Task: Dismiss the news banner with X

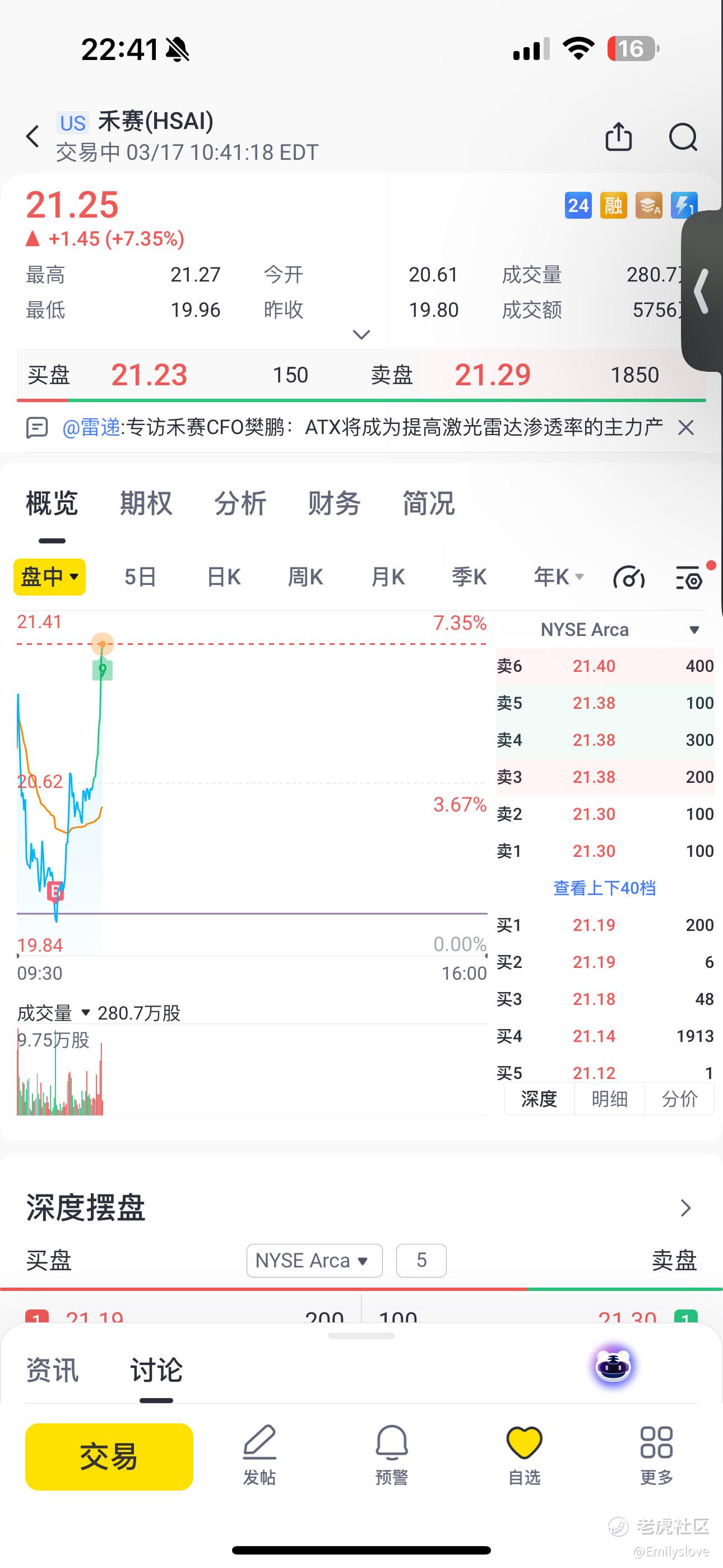Action: coord(686,427)
